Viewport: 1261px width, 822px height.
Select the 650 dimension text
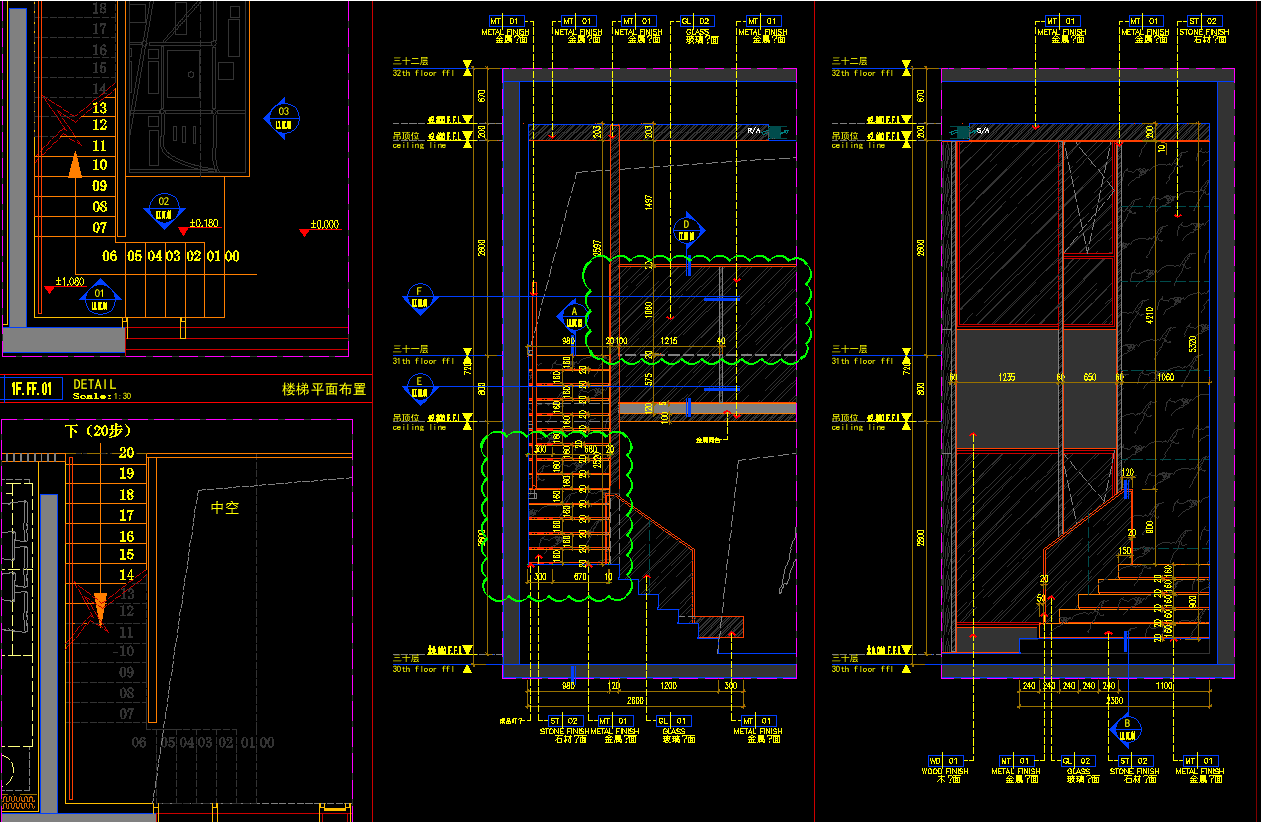1089,377
